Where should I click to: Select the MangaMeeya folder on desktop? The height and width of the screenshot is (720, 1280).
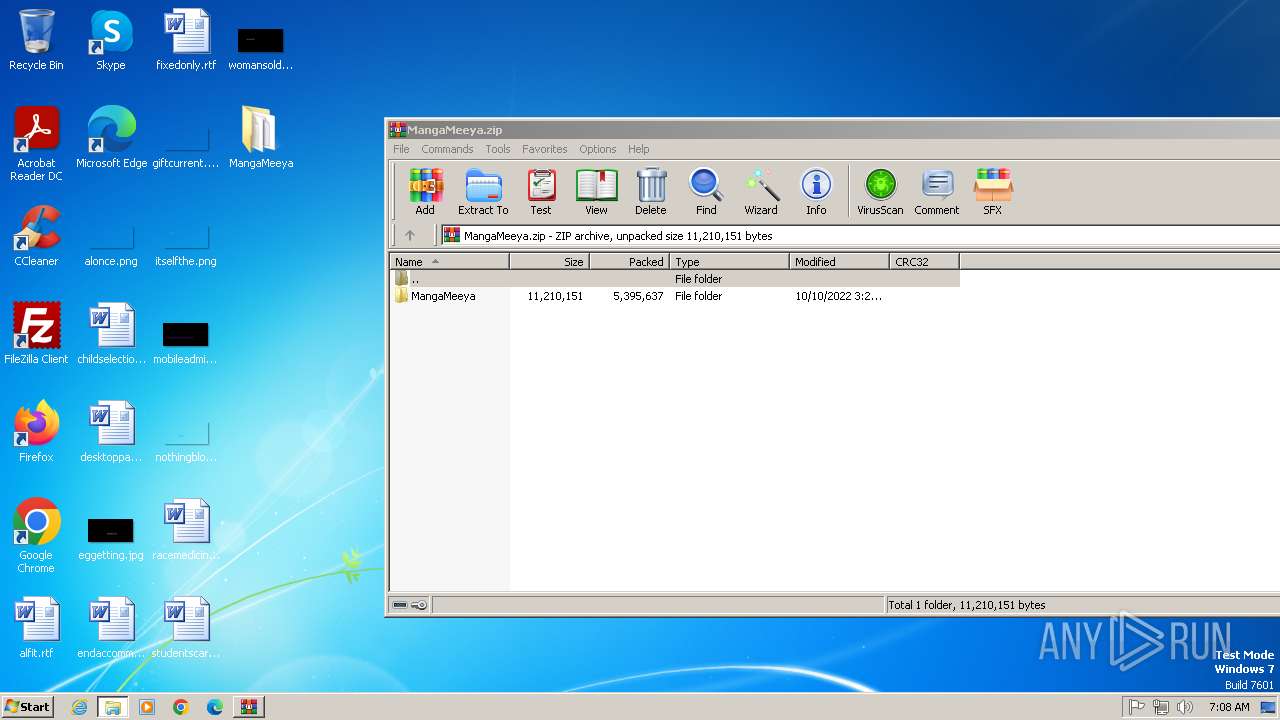click(261, 138)
